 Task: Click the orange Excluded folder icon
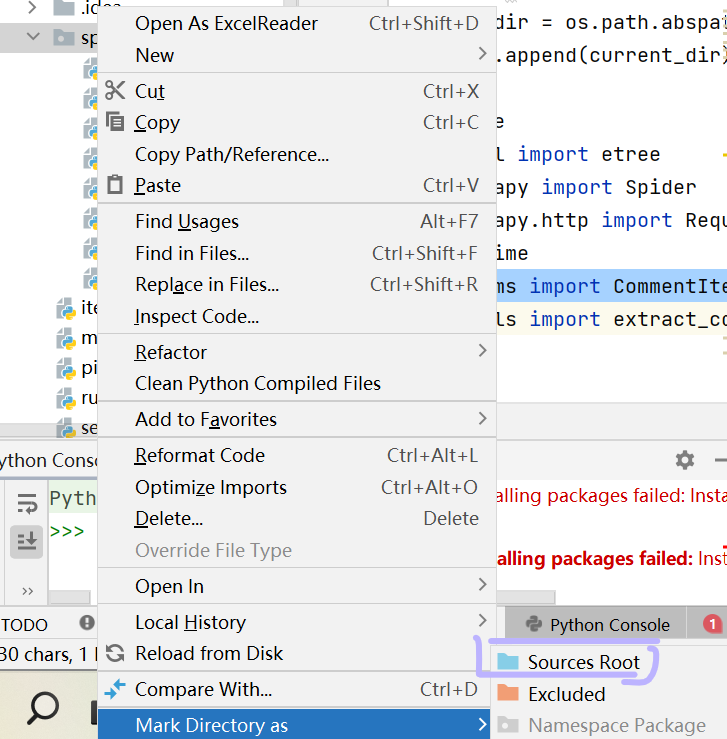coord(508,694)
